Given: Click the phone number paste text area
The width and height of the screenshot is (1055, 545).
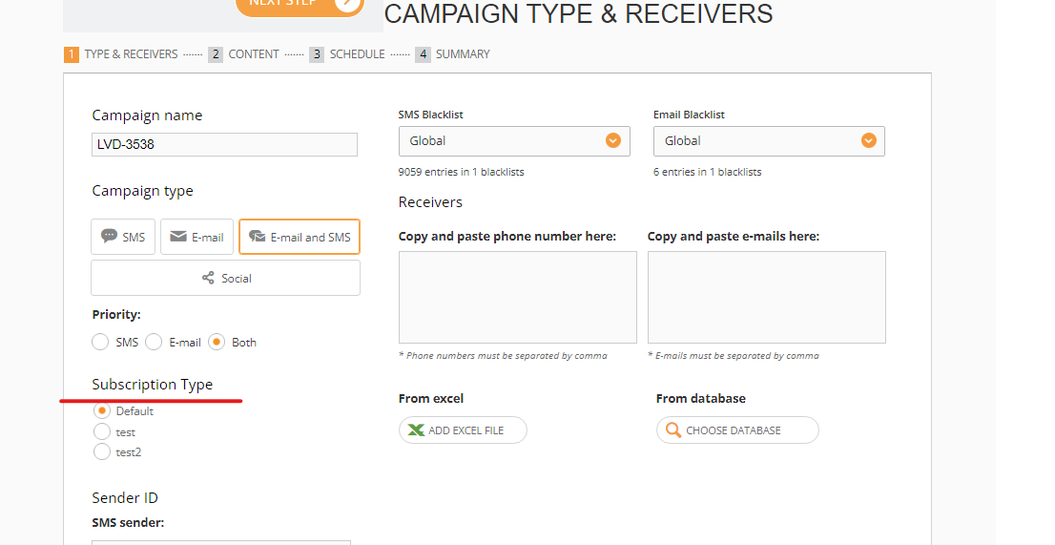Looking at the screenshot, I should coord(517,297).
